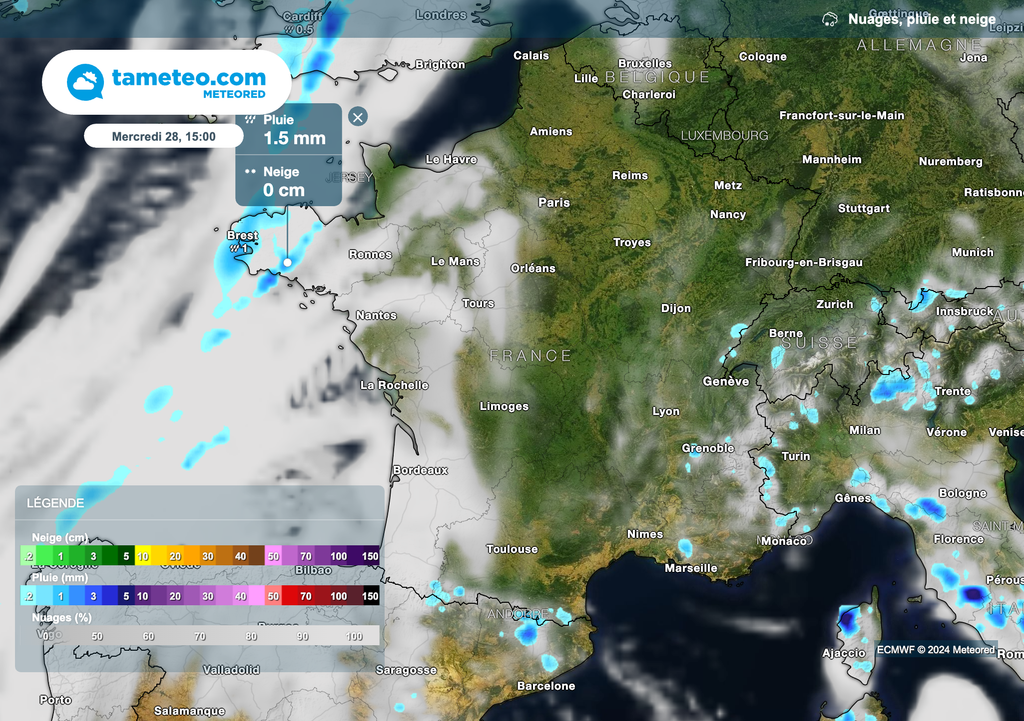Click the Lyon city label on the map
Screen dimensions: 1024x721
[665, 411]
